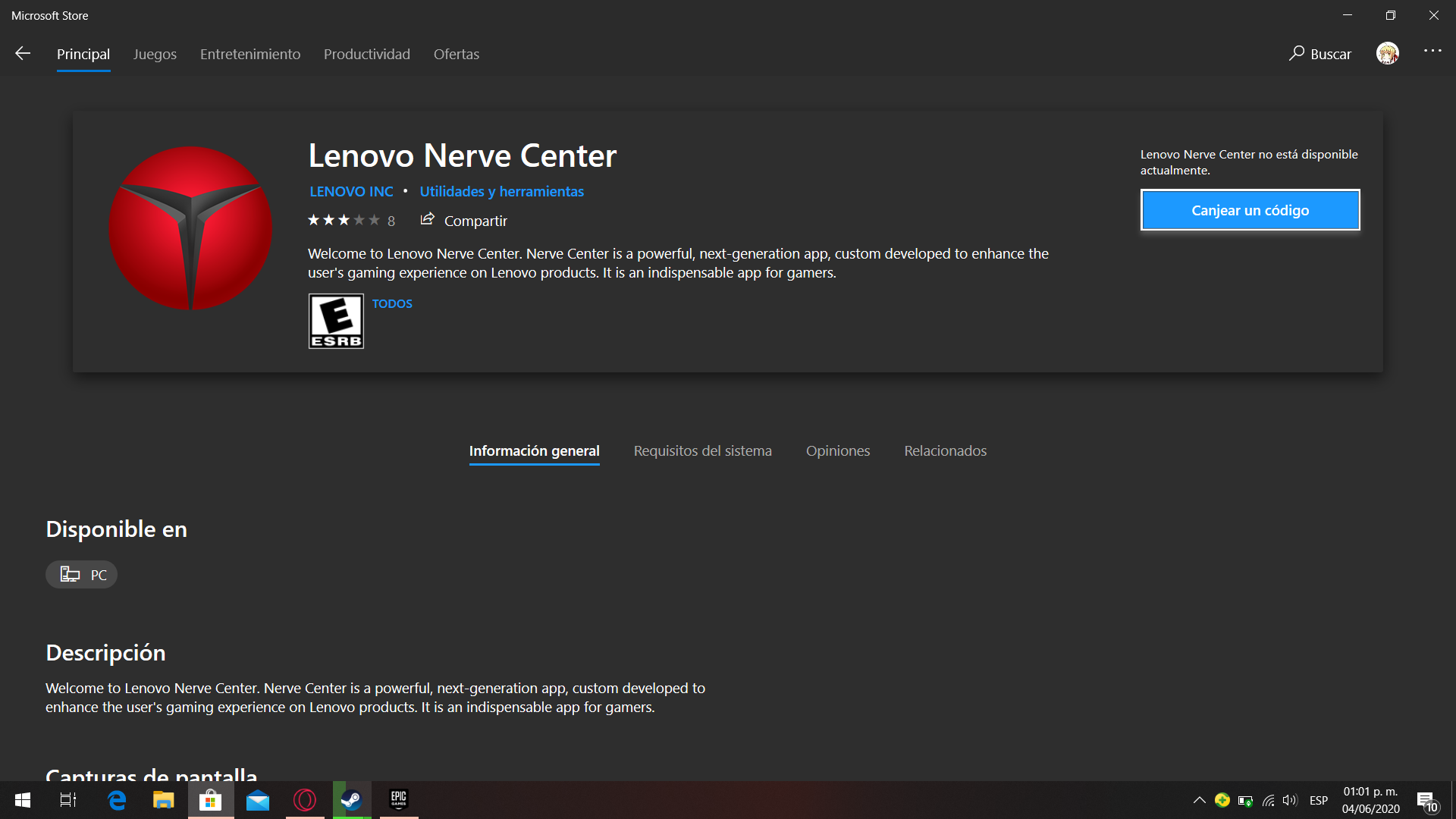Open File Explorer from the taskbar

164,800
